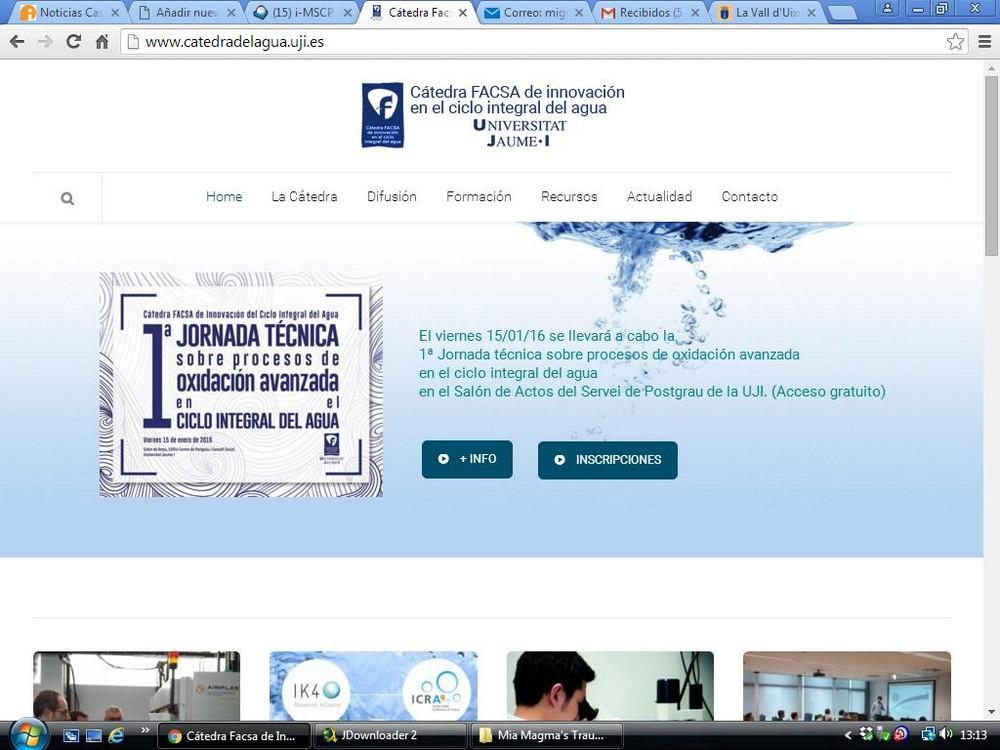Click the volume speaker tray icon
This screenshot has width=1000, height=750.
pyautogui.click(x=945, y=734)
